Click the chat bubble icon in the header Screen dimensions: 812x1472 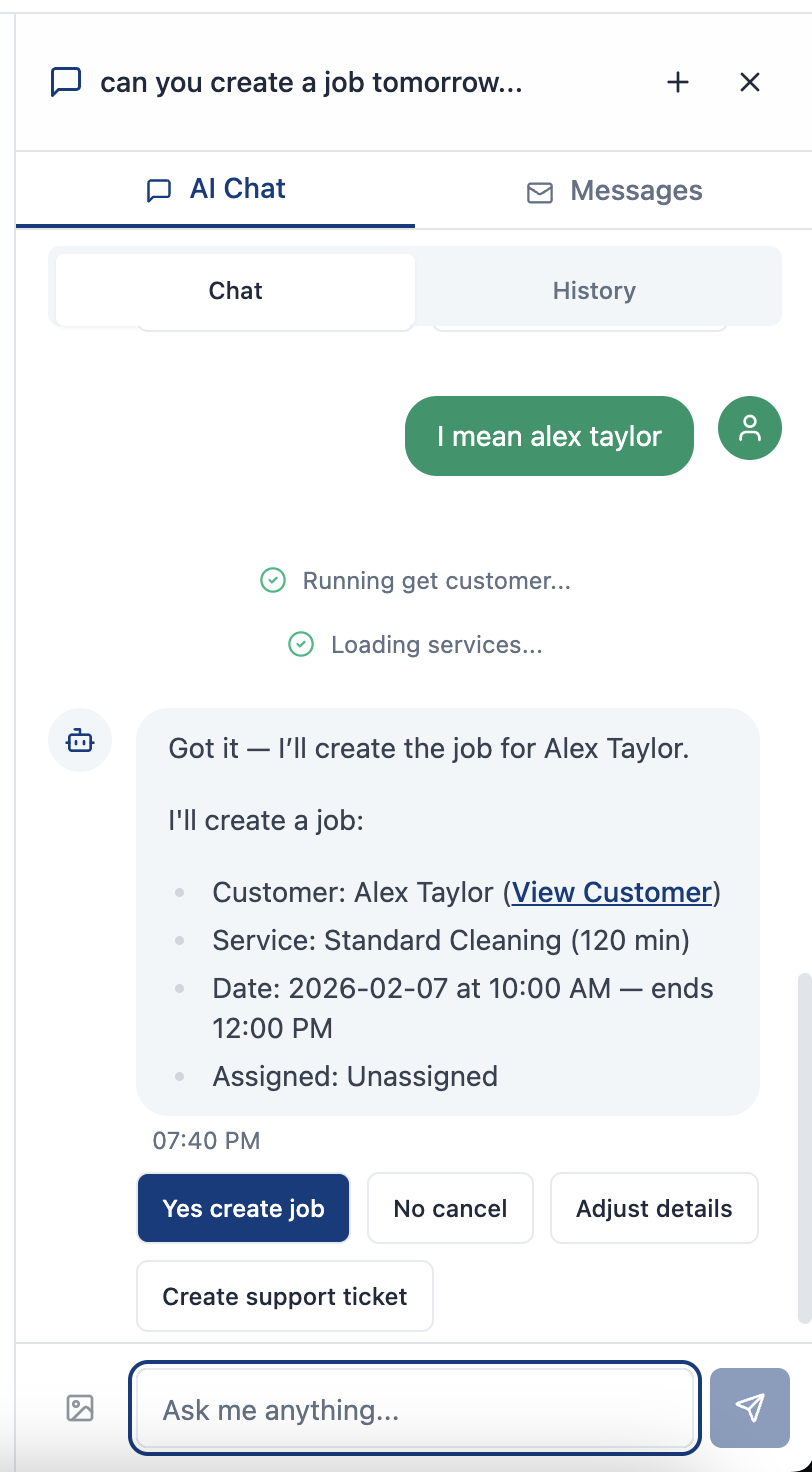(65, 83)
